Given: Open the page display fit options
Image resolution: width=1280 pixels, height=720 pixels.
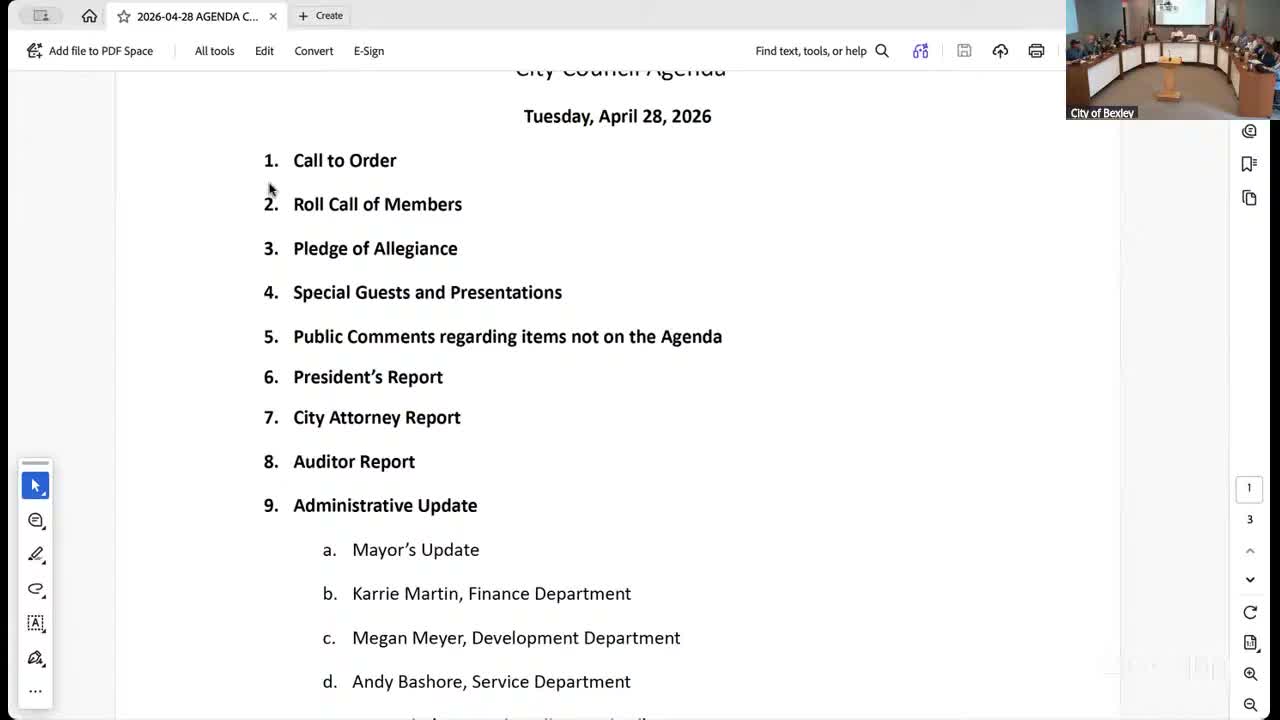Looking at the screenshot, I should pos(1250,643).
